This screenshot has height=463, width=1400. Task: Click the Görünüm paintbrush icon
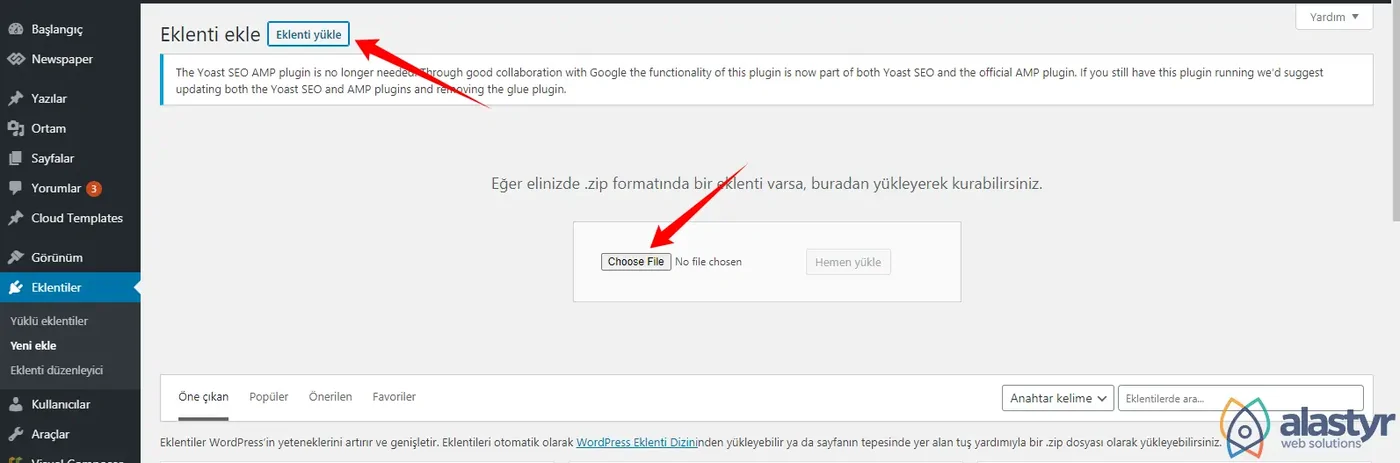click(x=16, y=257)
